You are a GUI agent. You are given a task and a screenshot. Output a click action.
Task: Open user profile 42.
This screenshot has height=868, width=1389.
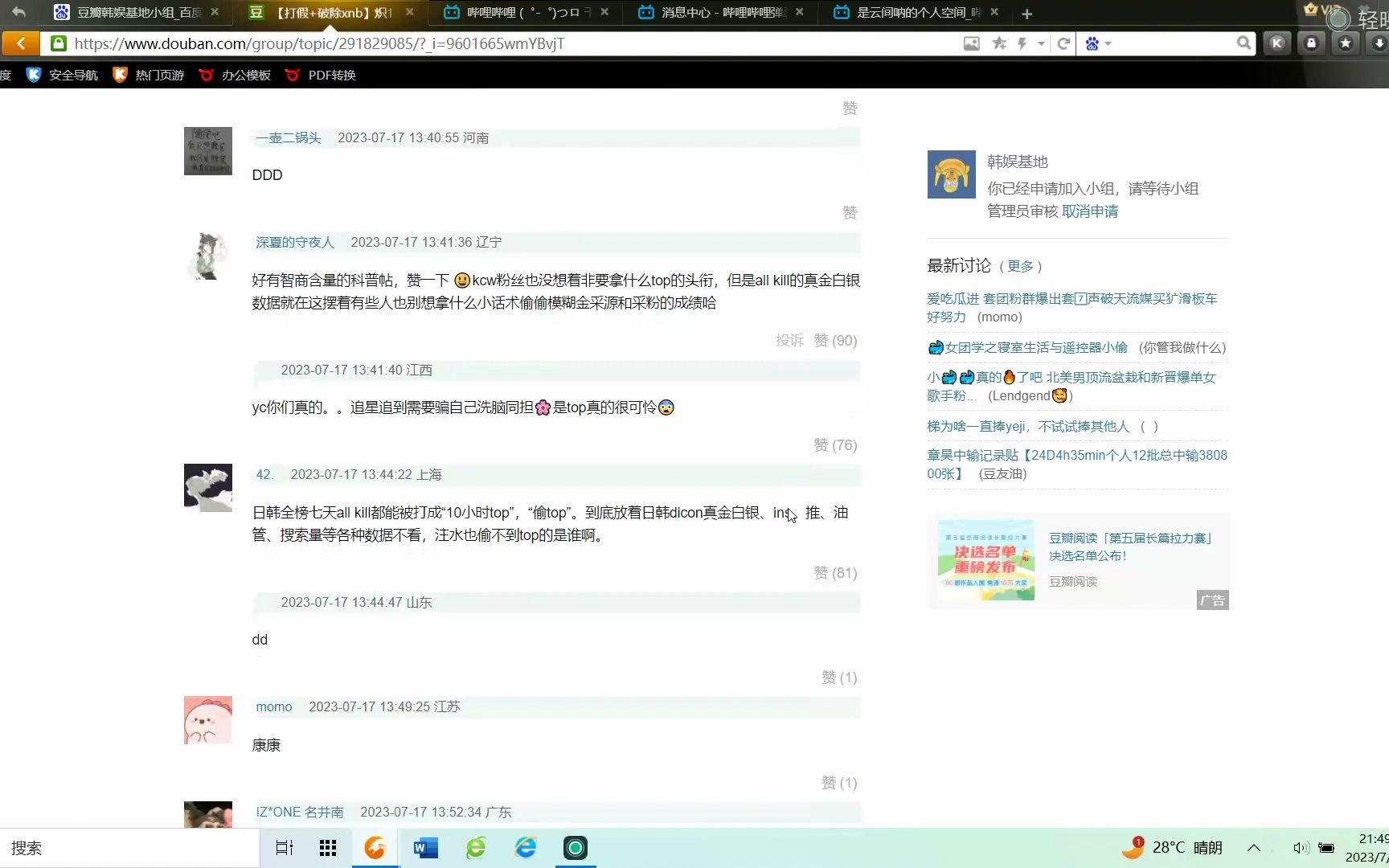(x=264, y=474)
